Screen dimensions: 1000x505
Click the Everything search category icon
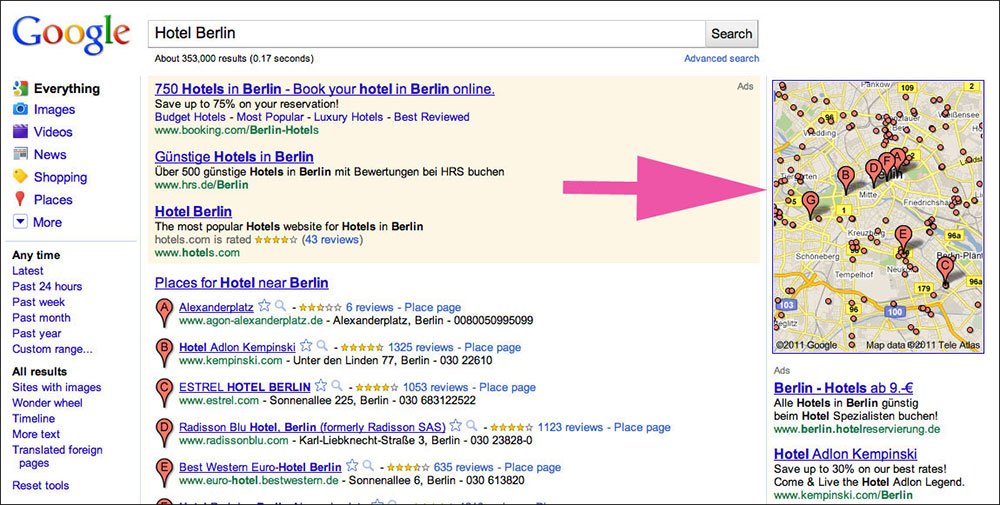click(x=20, y=89)
